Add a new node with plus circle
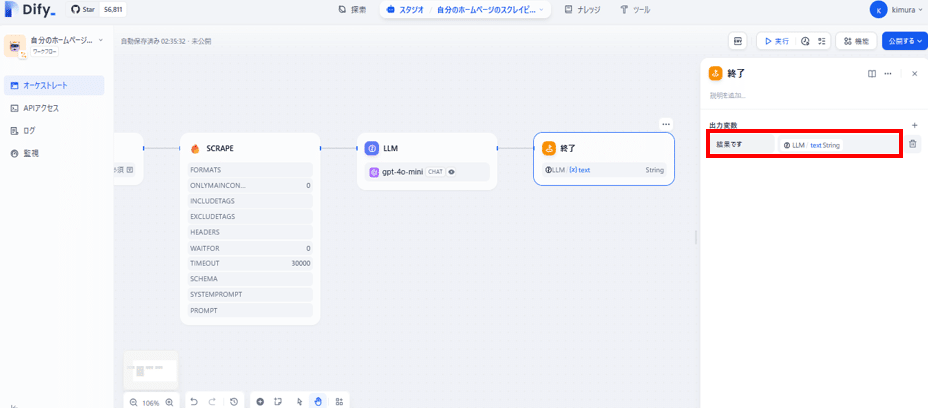The image size is (928, 408). tap(260, 401)
